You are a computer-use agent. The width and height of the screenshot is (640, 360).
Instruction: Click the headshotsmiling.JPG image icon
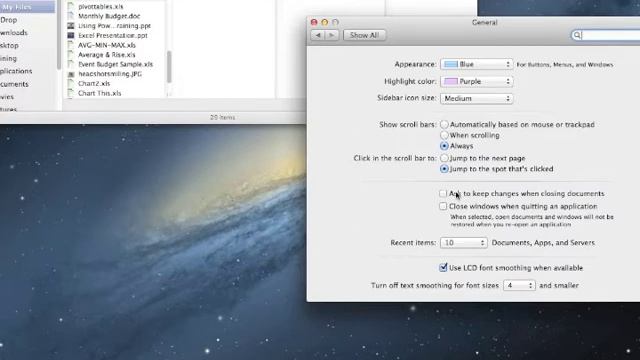[71, 74]
